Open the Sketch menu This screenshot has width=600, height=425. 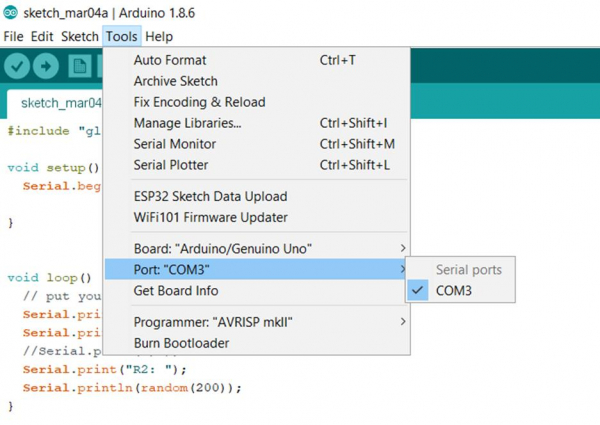click(x=80, y=36)
